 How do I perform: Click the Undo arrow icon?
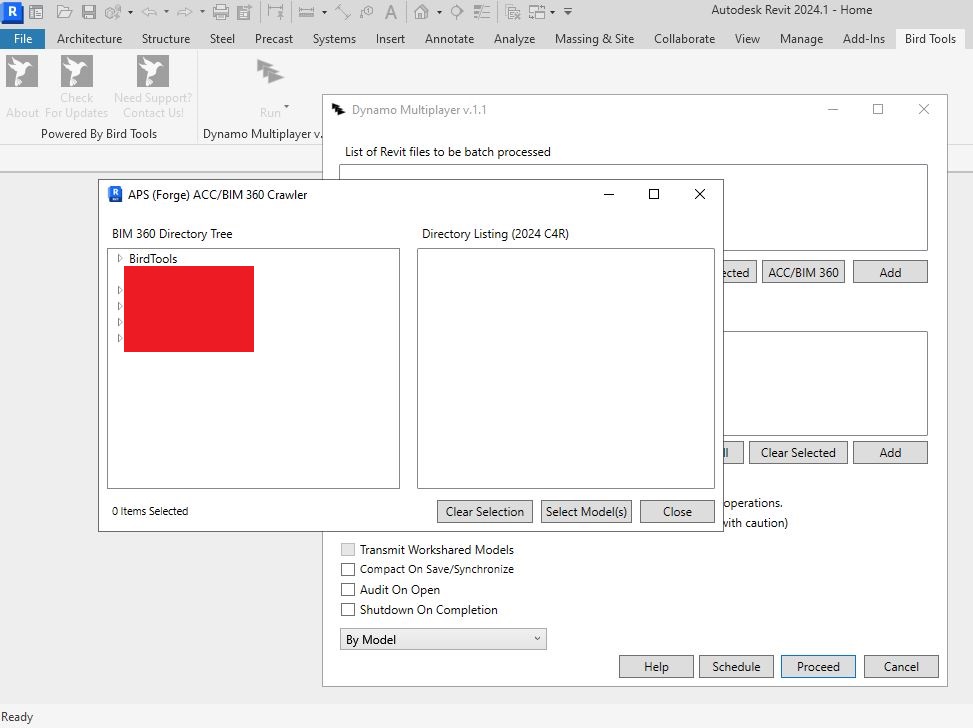point(149,12)
